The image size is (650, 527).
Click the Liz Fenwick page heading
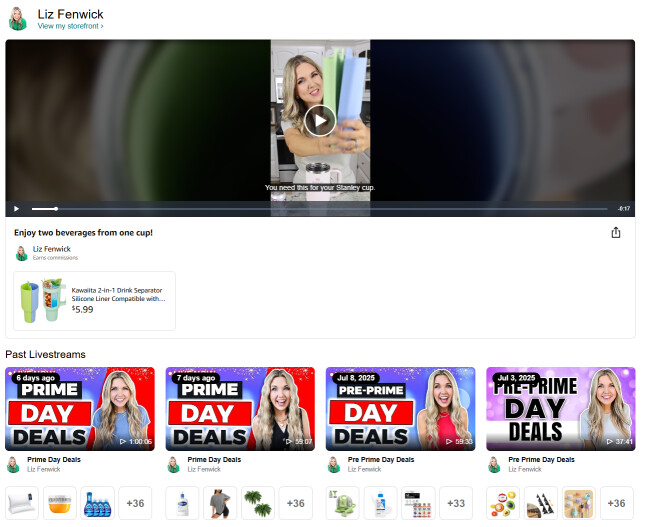tap(70, 14)
